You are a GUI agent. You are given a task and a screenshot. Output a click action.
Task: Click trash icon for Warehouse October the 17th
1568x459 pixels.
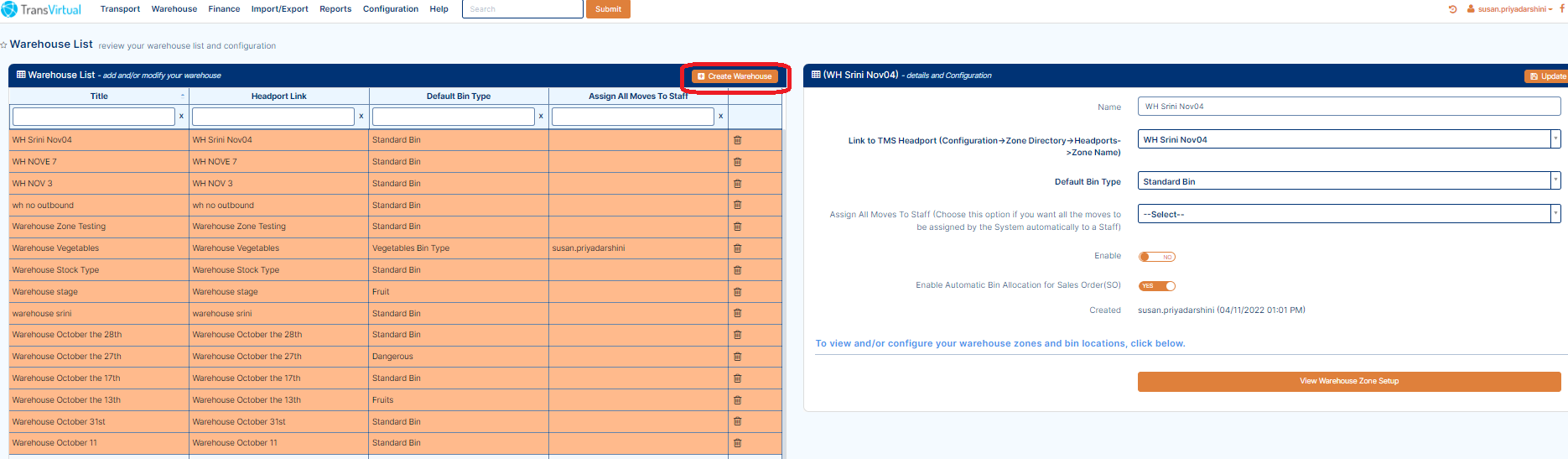(x=738, y=378)
